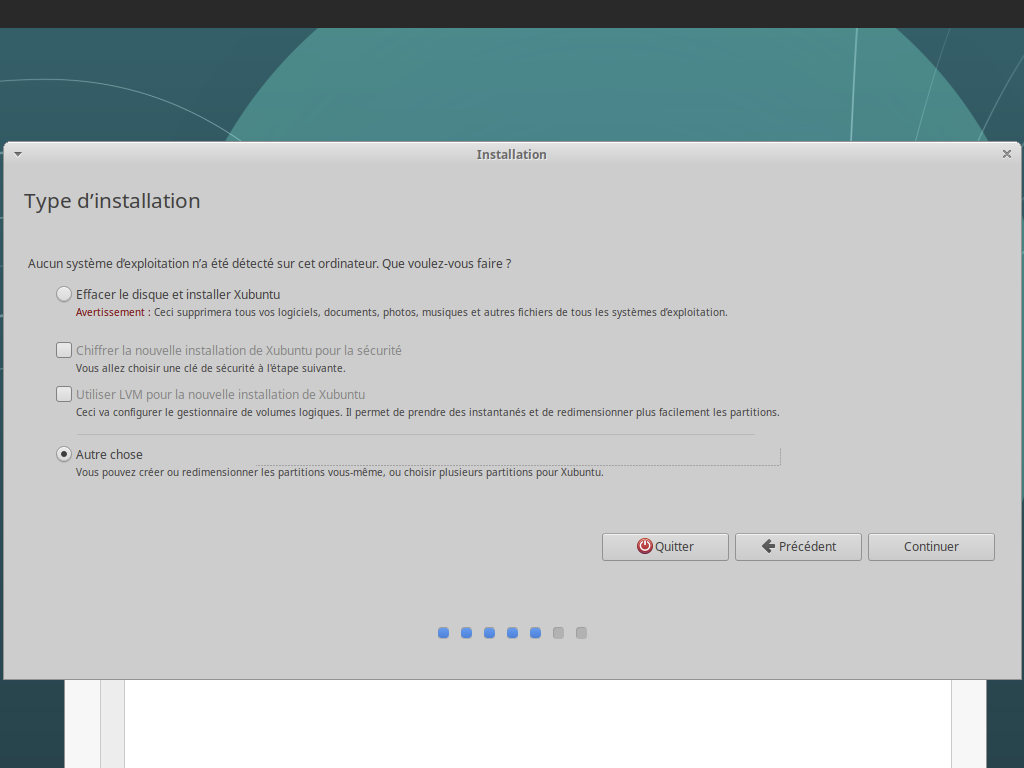Image resolution: width=1024 pixels, height=768 pixels.
Task: Select 'Effacer le disque et installer Xubuntu'
Action: tap(65, 294)
